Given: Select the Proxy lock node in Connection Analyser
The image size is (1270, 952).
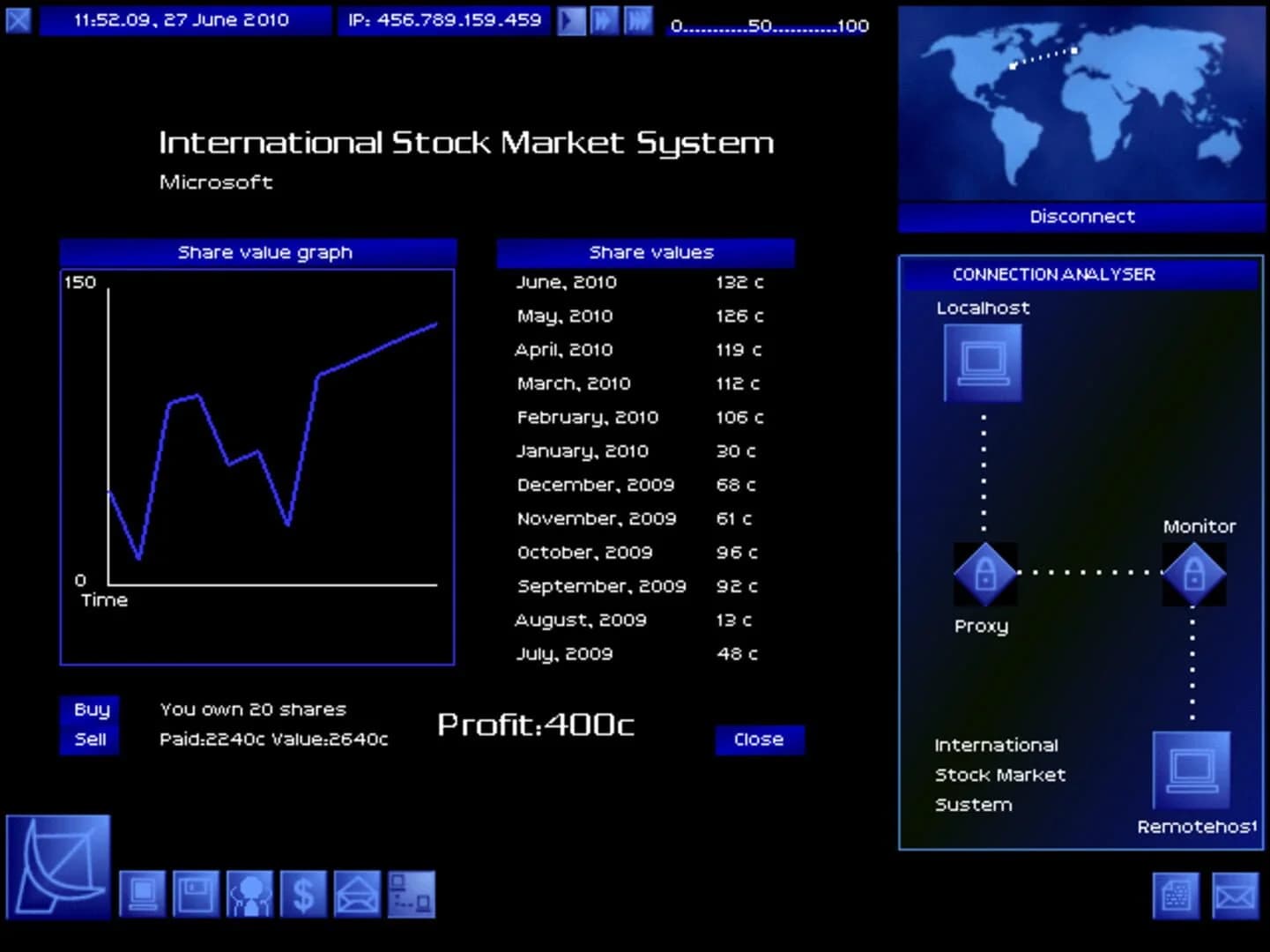Looking at the screenshot, I should 984,573.
